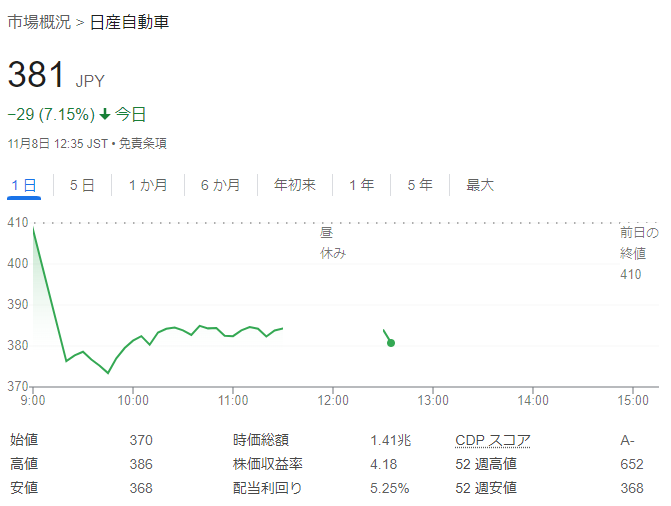Click the green down arrow beside 7.15%
The image size is (671, 506).
(x=105, y=114)
